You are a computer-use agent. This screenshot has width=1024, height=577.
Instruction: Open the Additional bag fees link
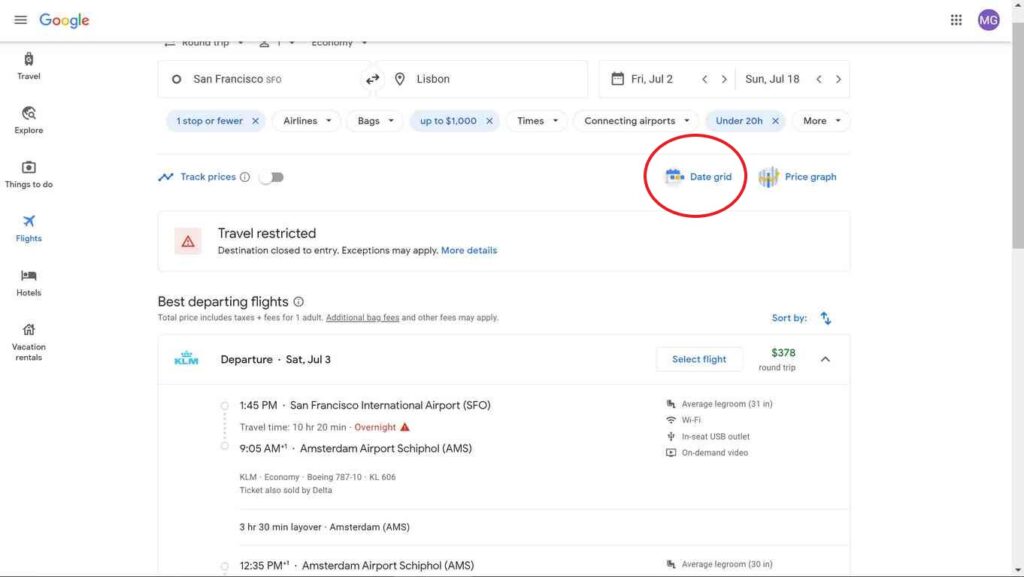362,318
